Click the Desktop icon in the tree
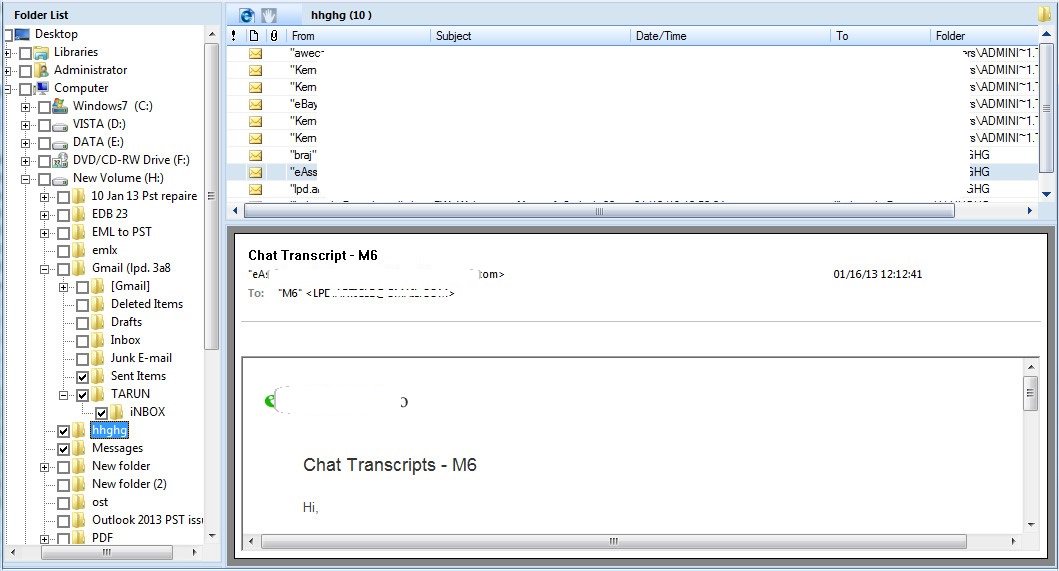 [22, 34]
